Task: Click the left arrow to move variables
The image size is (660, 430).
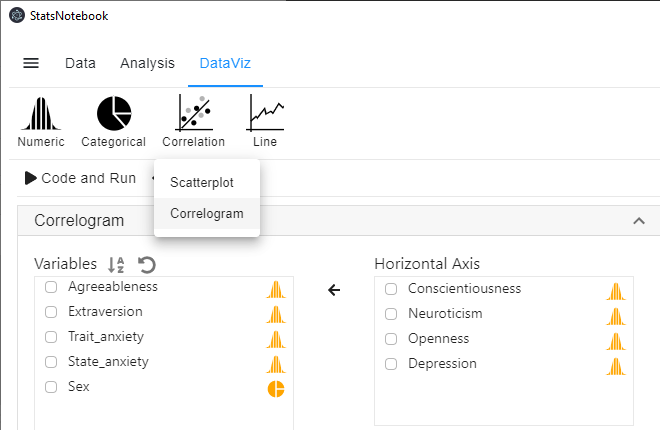Action: (334, 290)
